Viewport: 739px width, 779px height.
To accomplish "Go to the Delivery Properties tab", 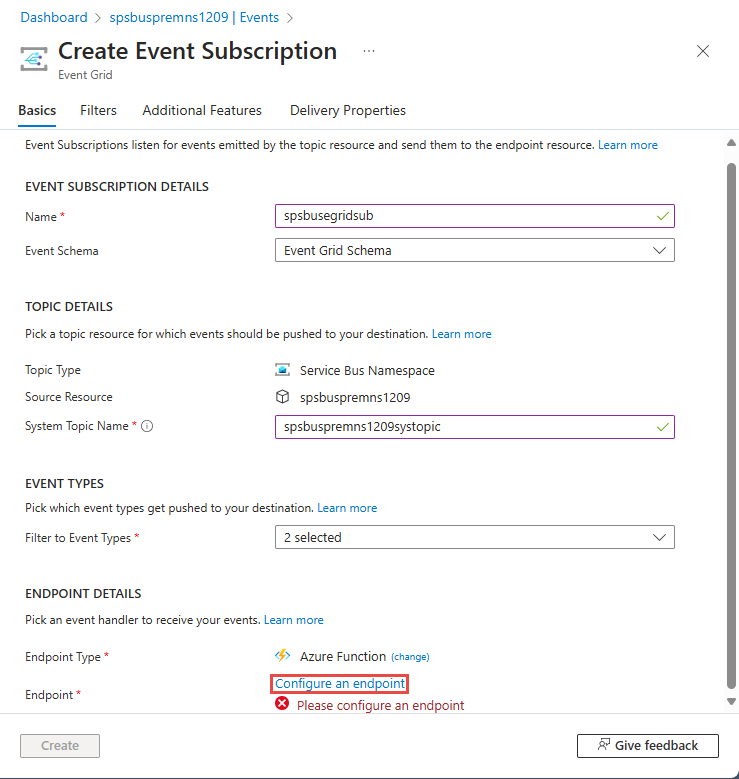I will tap(348, 110).
